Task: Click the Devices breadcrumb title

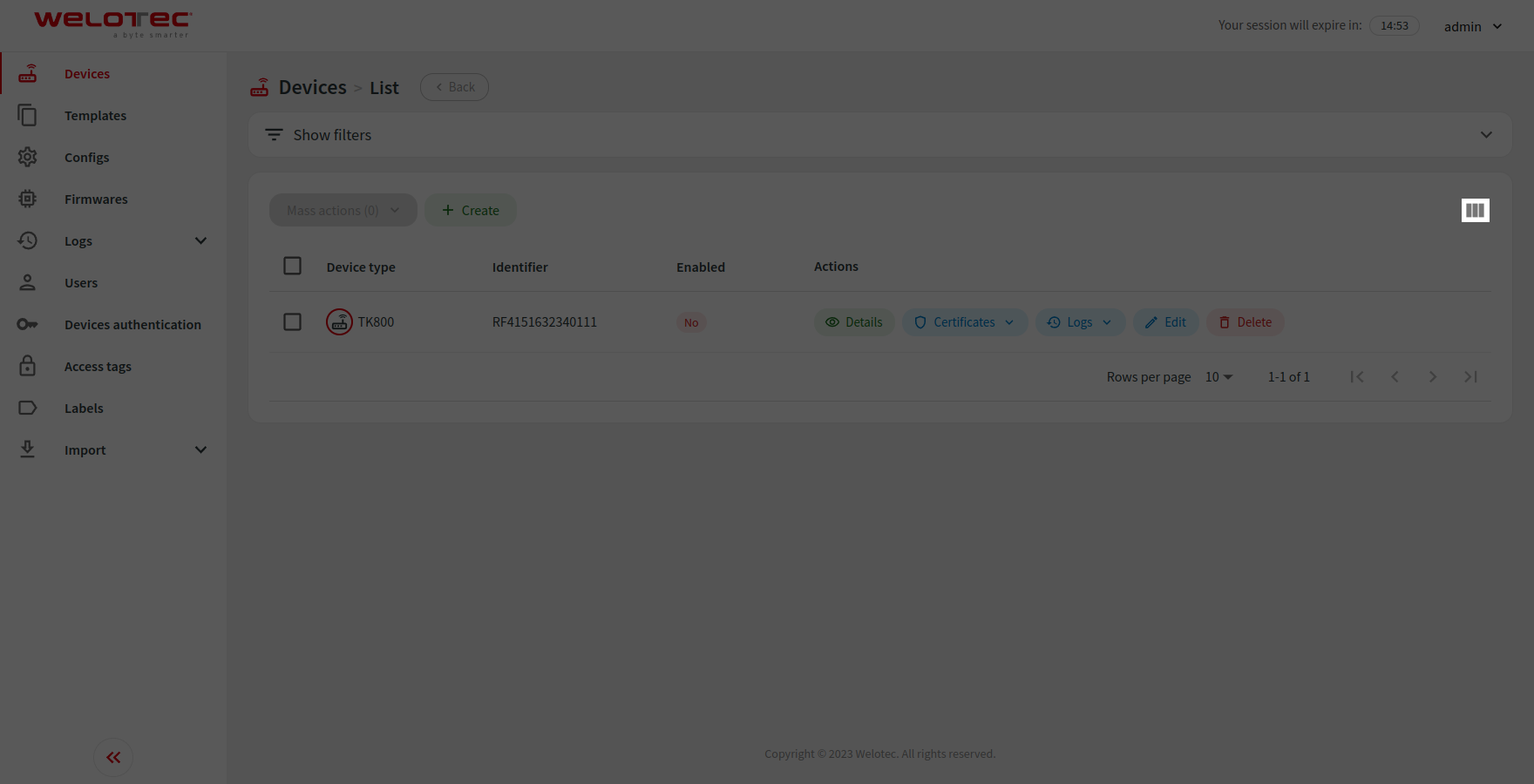Action: click(313, 87)
